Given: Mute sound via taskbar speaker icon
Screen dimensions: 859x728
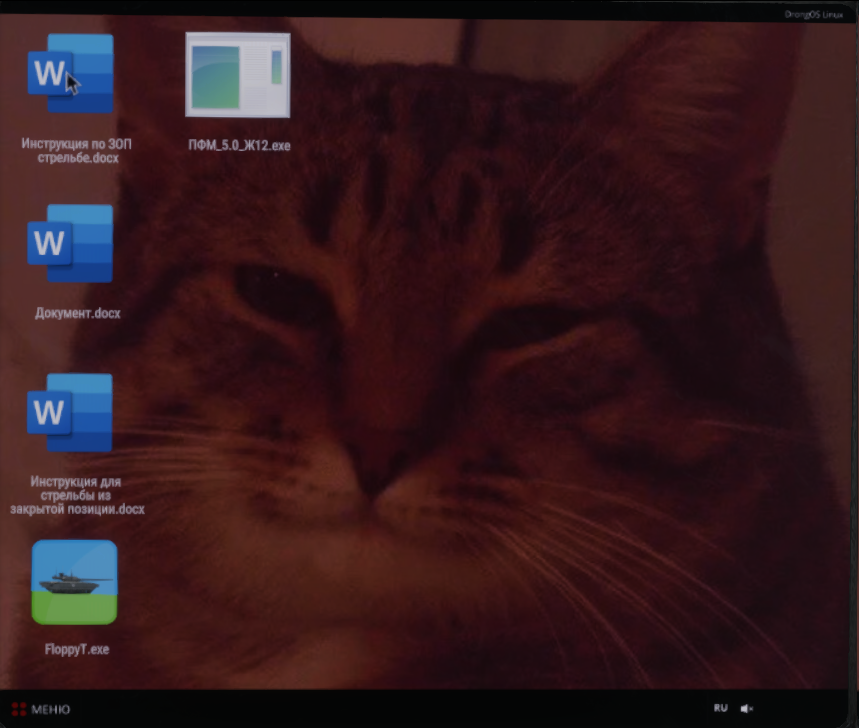Looking at the screenshot, I should coord(746,708).
